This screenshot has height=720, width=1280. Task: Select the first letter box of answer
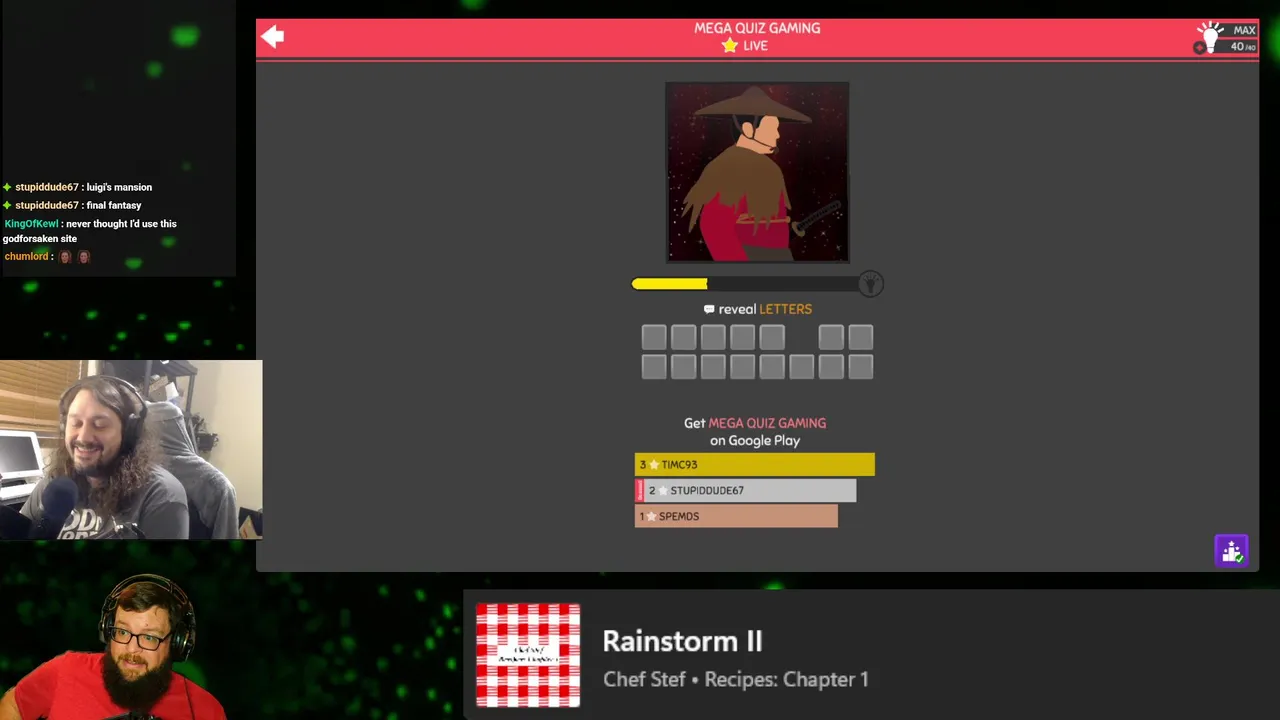(x=654, y=337)
